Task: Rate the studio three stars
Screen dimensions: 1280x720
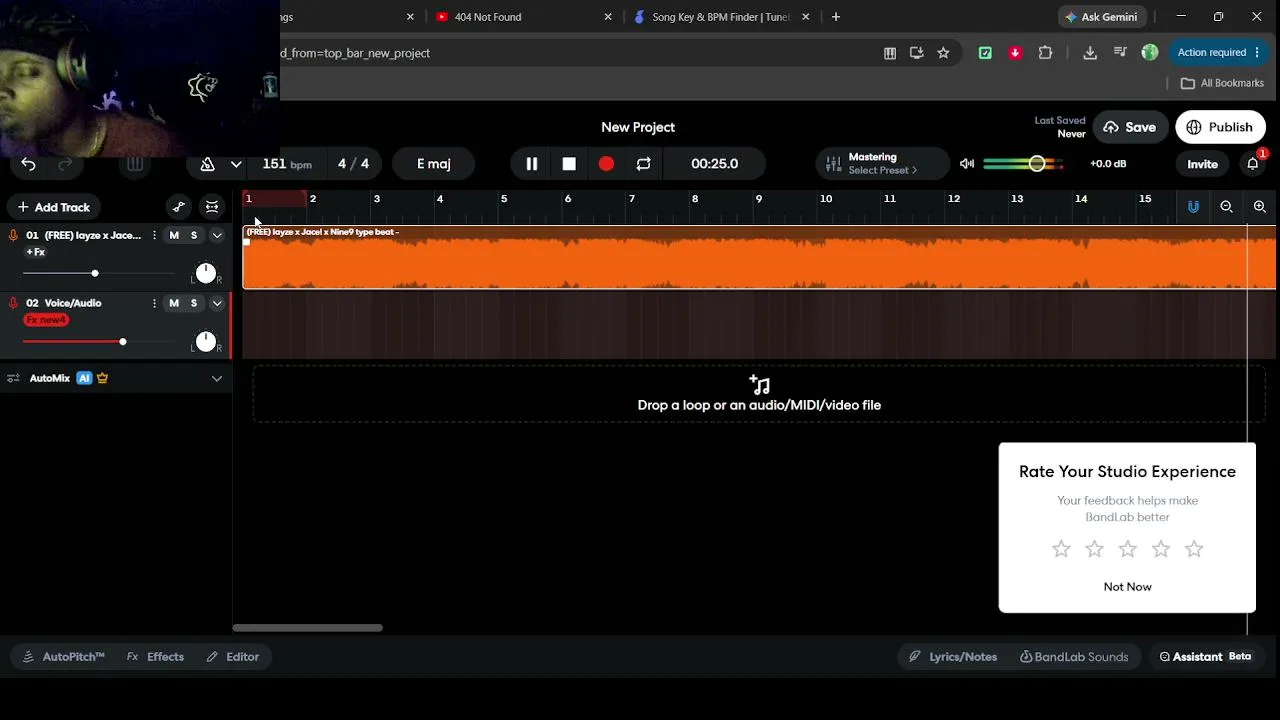Action: pos(1127,549)
